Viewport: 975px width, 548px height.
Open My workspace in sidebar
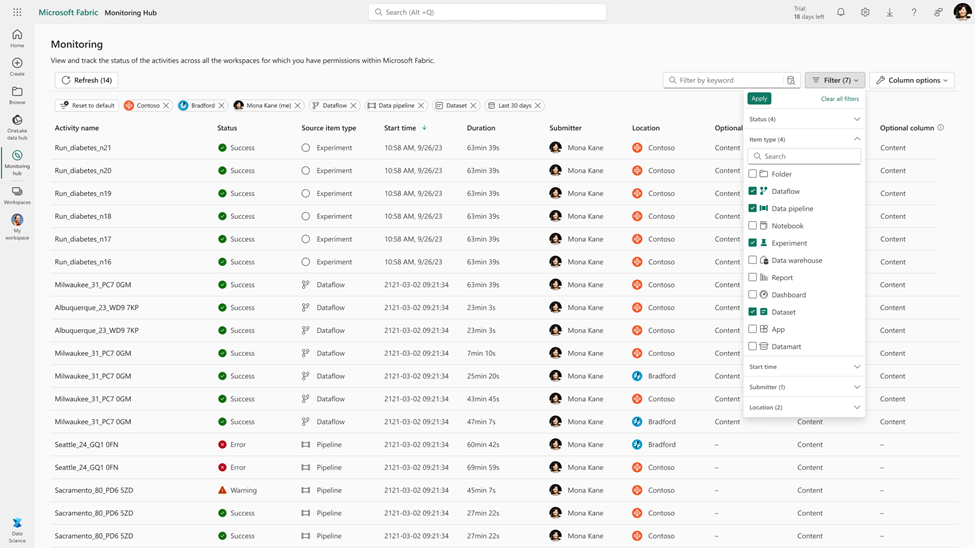[17, 226]
